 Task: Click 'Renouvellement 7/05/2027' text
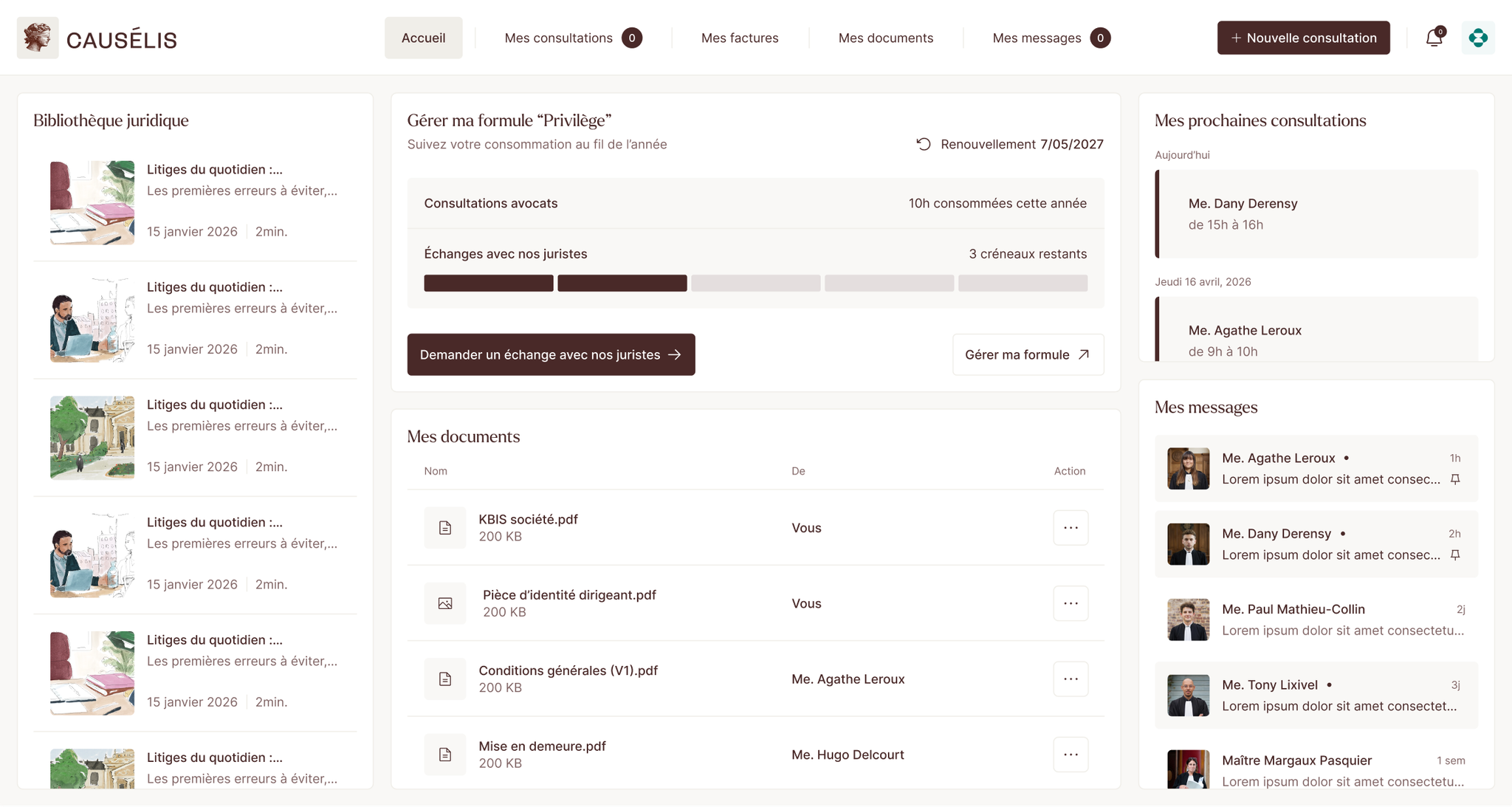[x=1022, y=144]
